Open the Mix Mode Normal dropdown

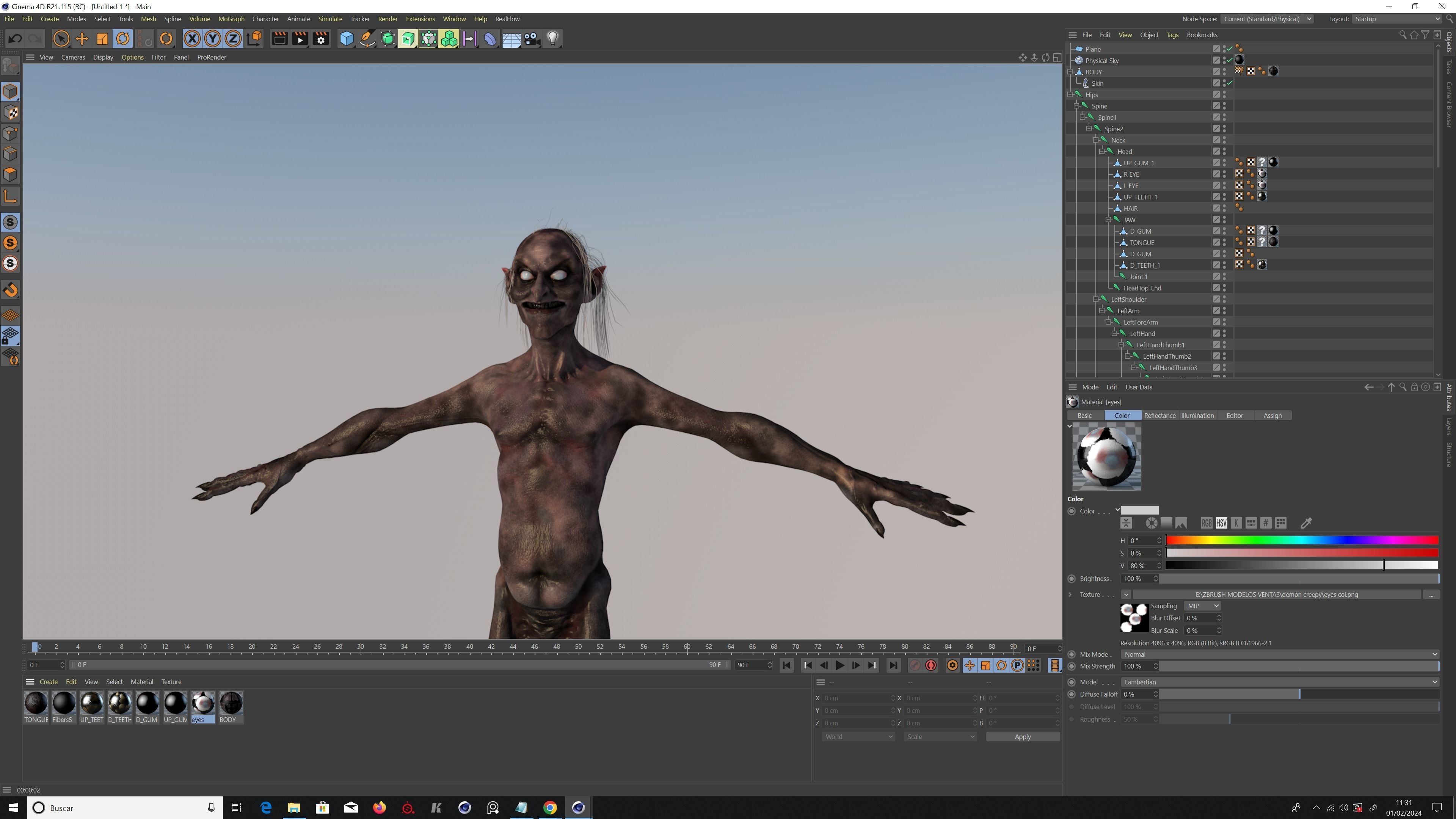[x=1280, y=654]
